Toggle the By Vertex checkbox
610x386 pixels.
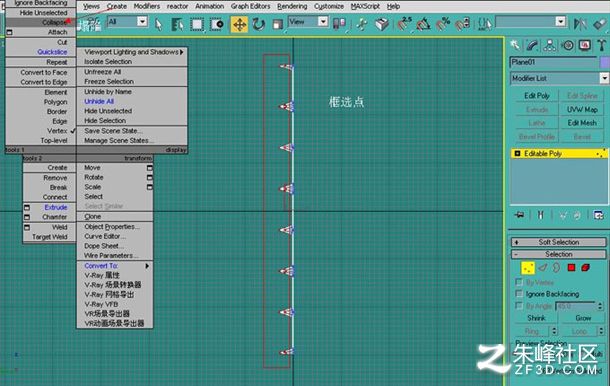pyautogui.click(x=519, y=282)
